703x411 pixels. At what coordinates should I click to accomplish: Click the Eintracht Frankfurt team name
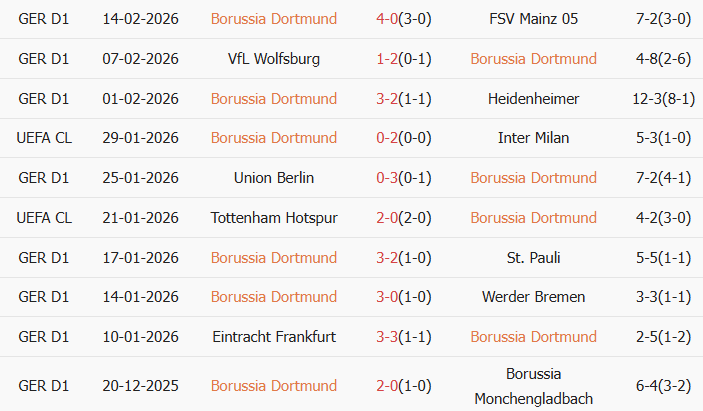274,337
